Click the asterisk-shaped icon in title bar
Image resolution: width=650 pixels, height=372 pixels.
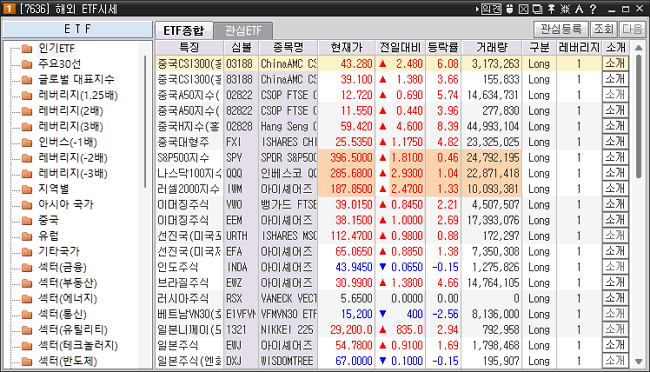(x=565, y=9)
